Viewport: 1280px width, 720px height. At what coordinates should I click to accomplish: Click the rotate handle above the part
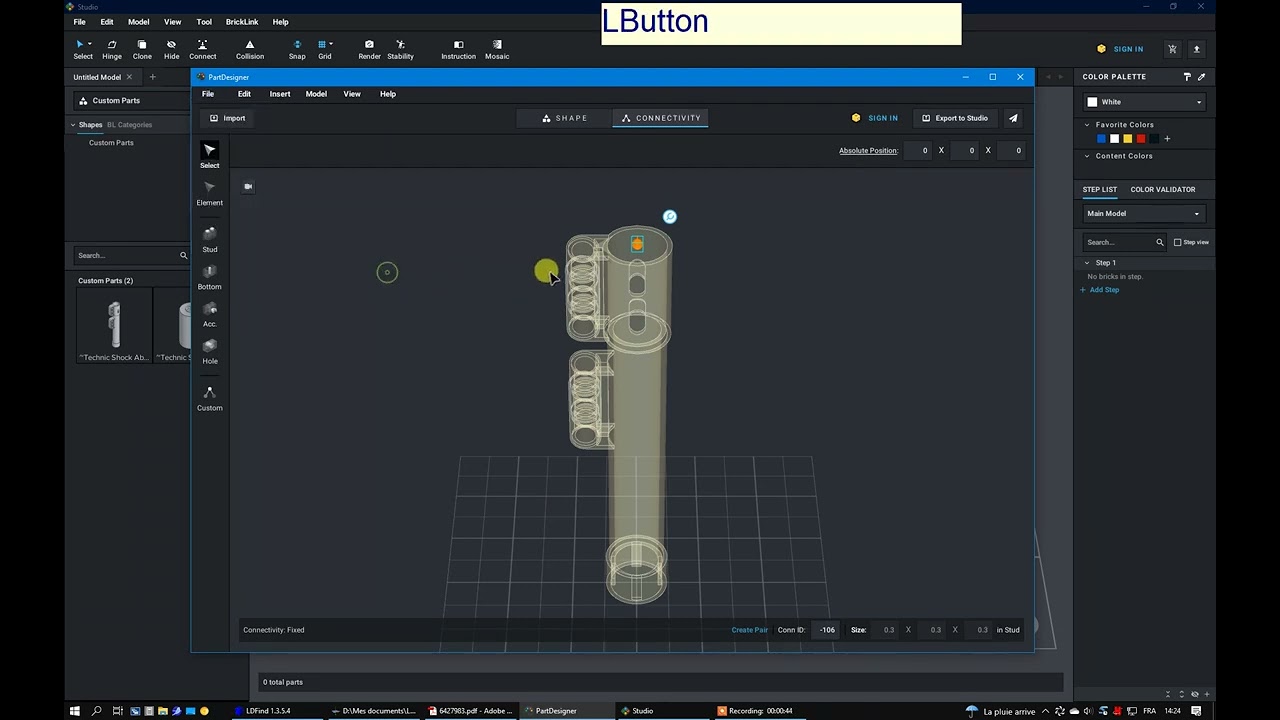(x=670, y=216)
